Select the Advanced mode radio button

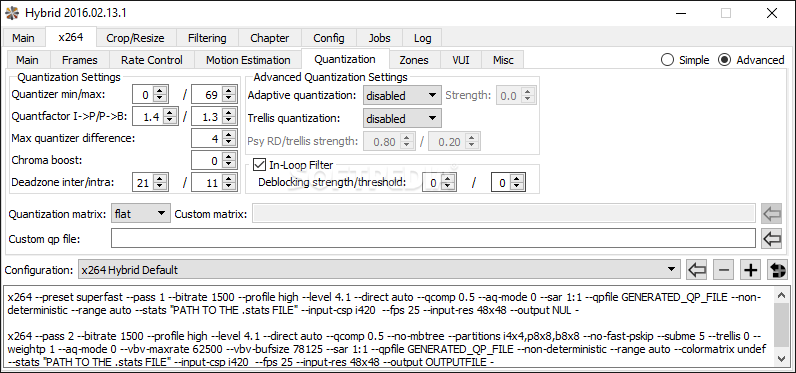pyautogui.click(x=724, y=60)
